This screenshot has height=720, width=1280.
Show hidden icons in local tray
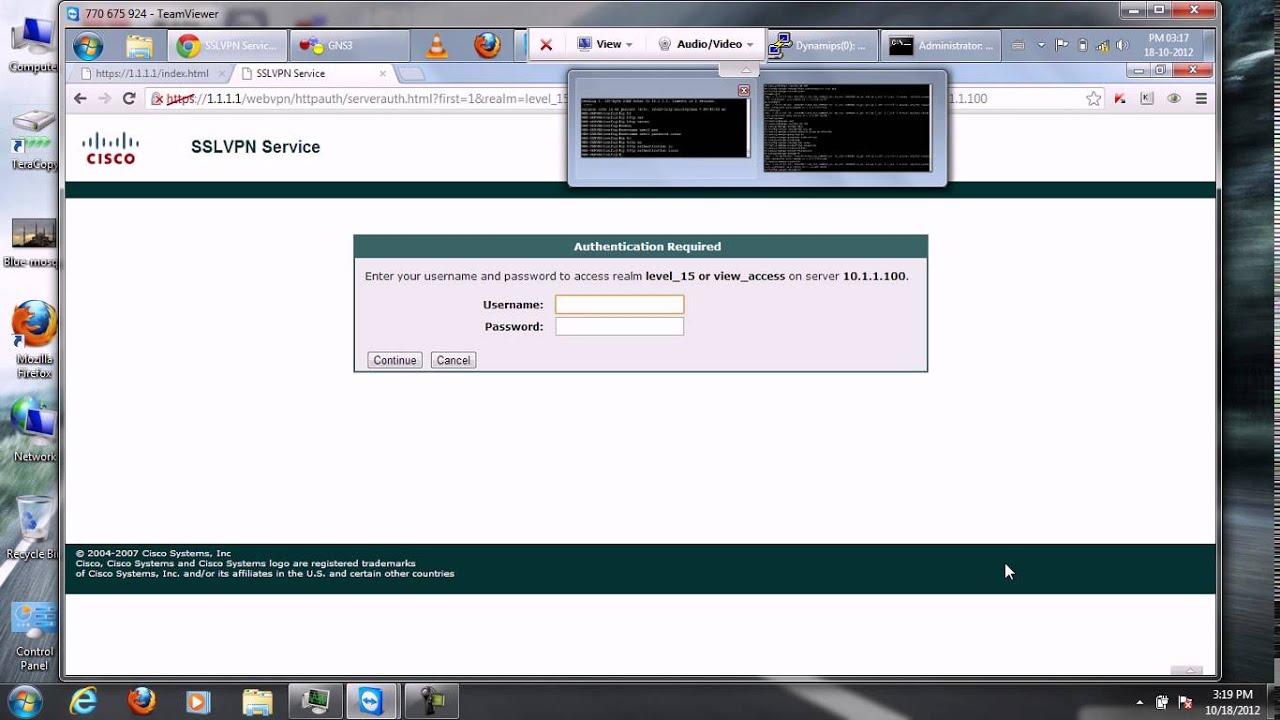coord(1140,703)
